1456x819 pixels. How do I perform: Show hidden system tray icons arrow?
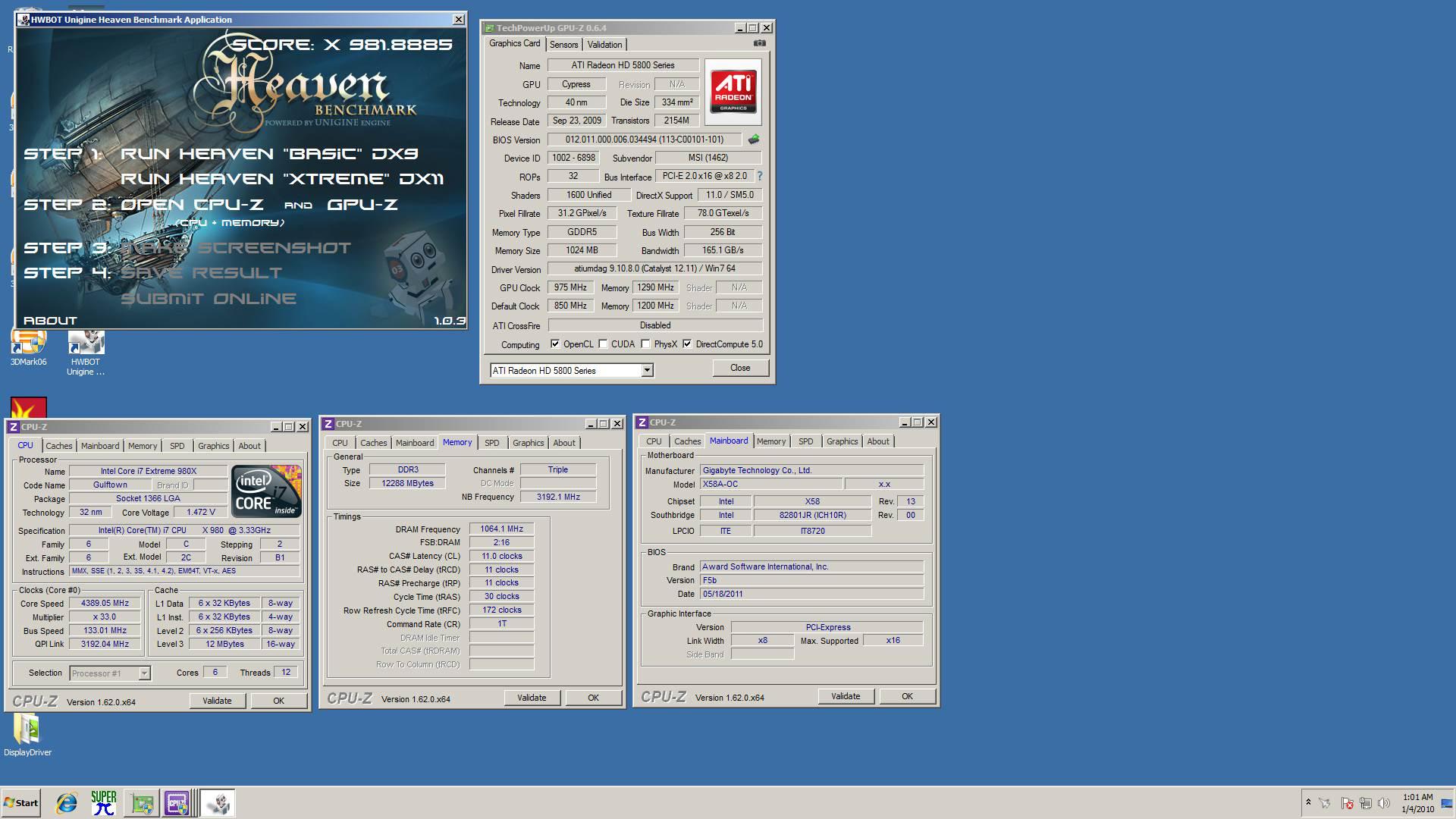click(1308, 802)
